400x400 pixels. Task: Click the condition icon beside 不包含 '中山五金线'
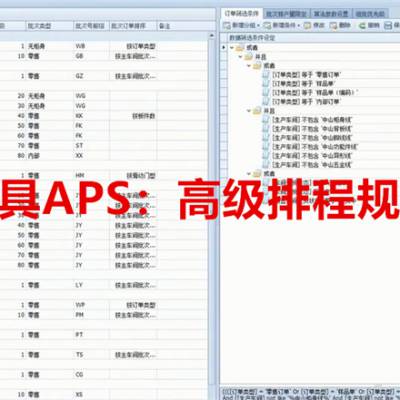click(x=266, y=165)
